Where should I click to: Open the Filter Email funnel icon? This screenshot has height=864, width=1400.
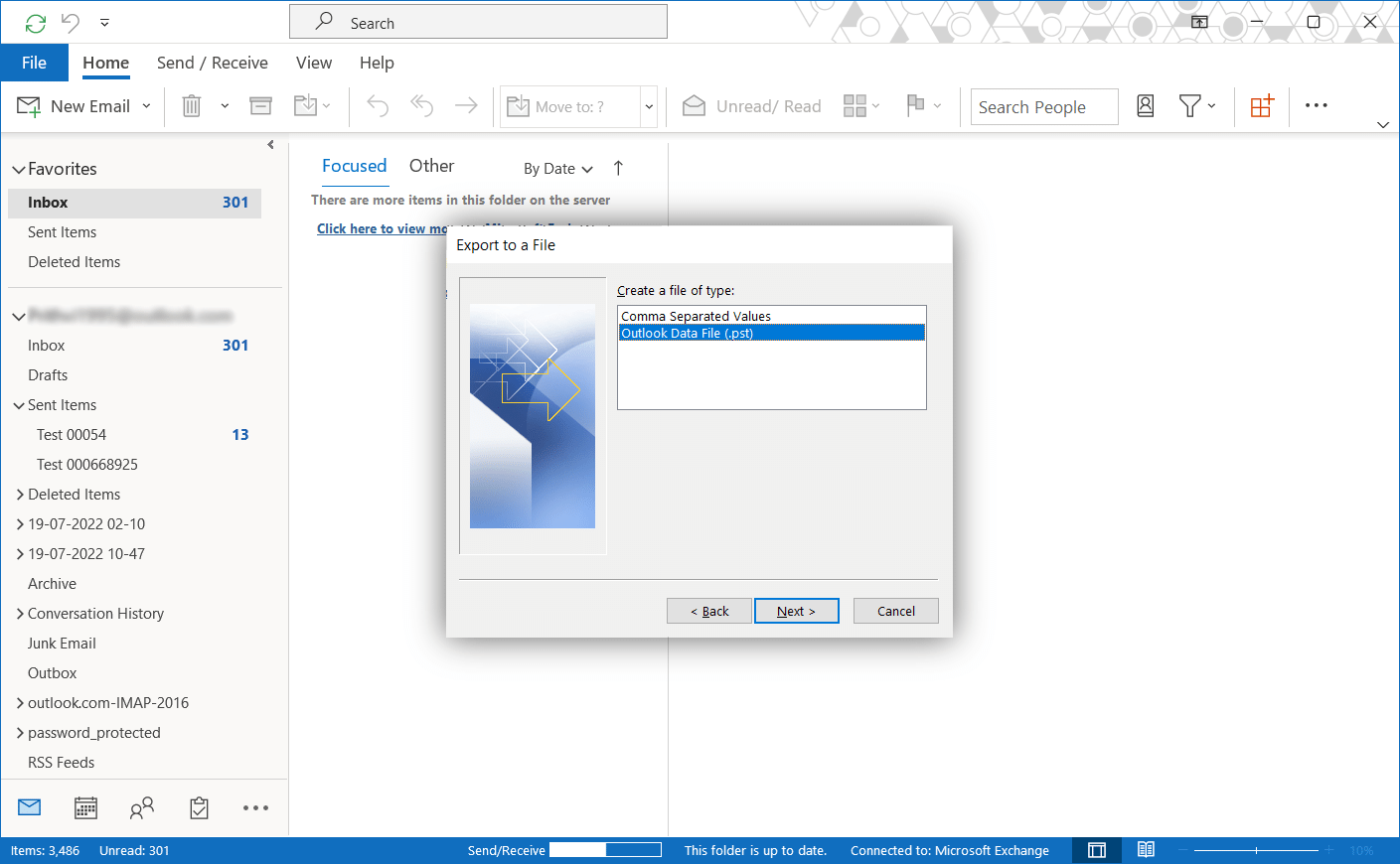1189,106
